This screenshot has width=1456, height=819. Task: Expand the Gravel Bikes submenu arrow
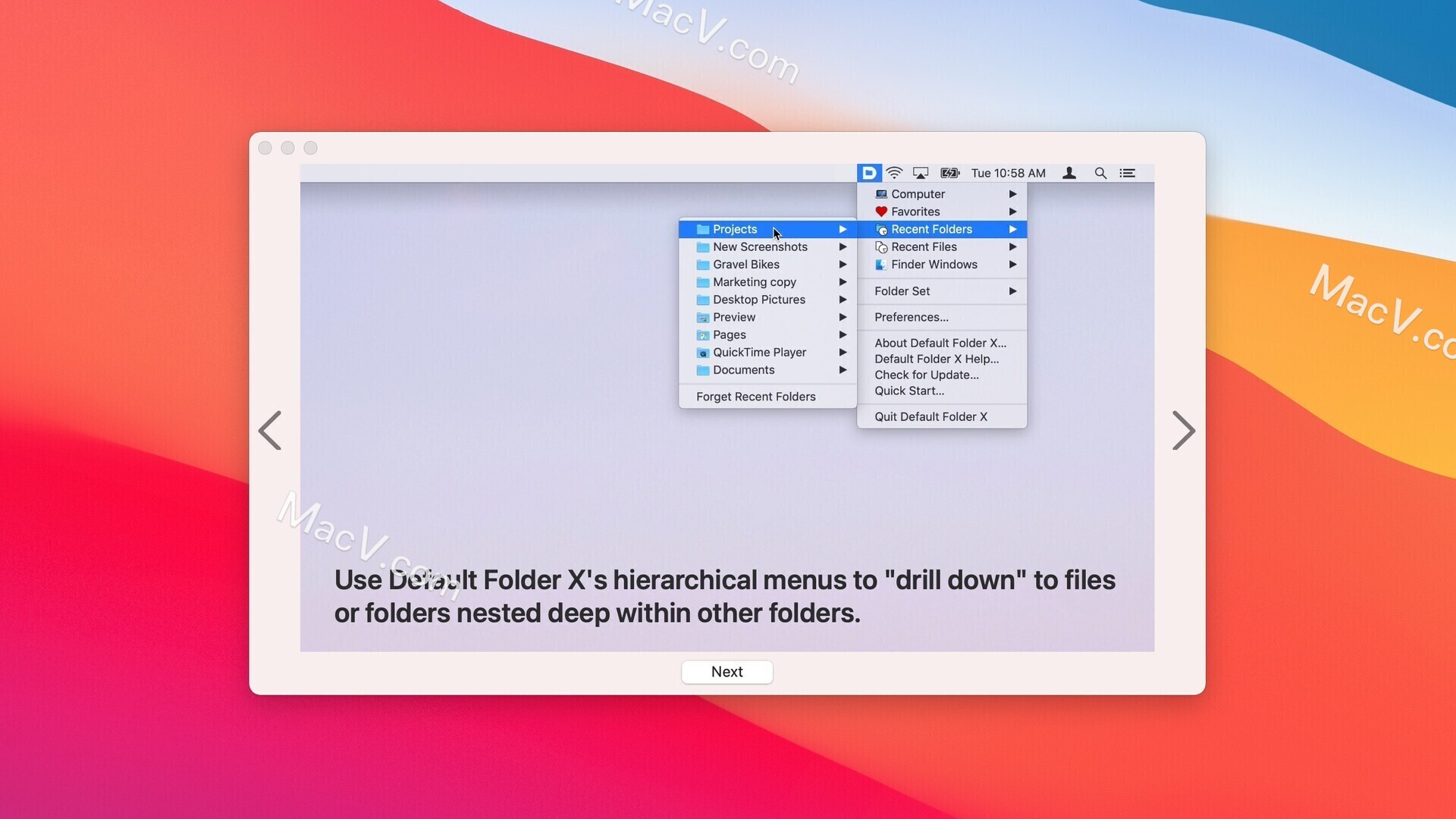click(843, 265)
